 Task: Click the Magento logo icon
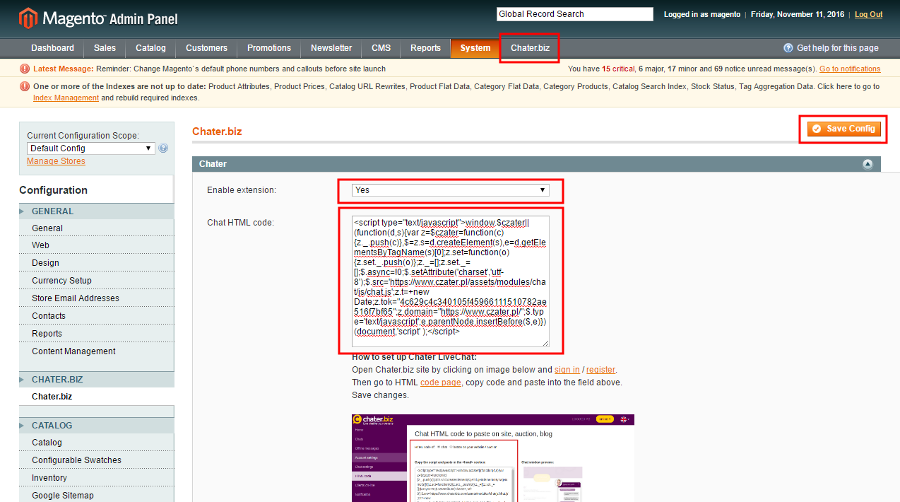[x=28, y=18]
